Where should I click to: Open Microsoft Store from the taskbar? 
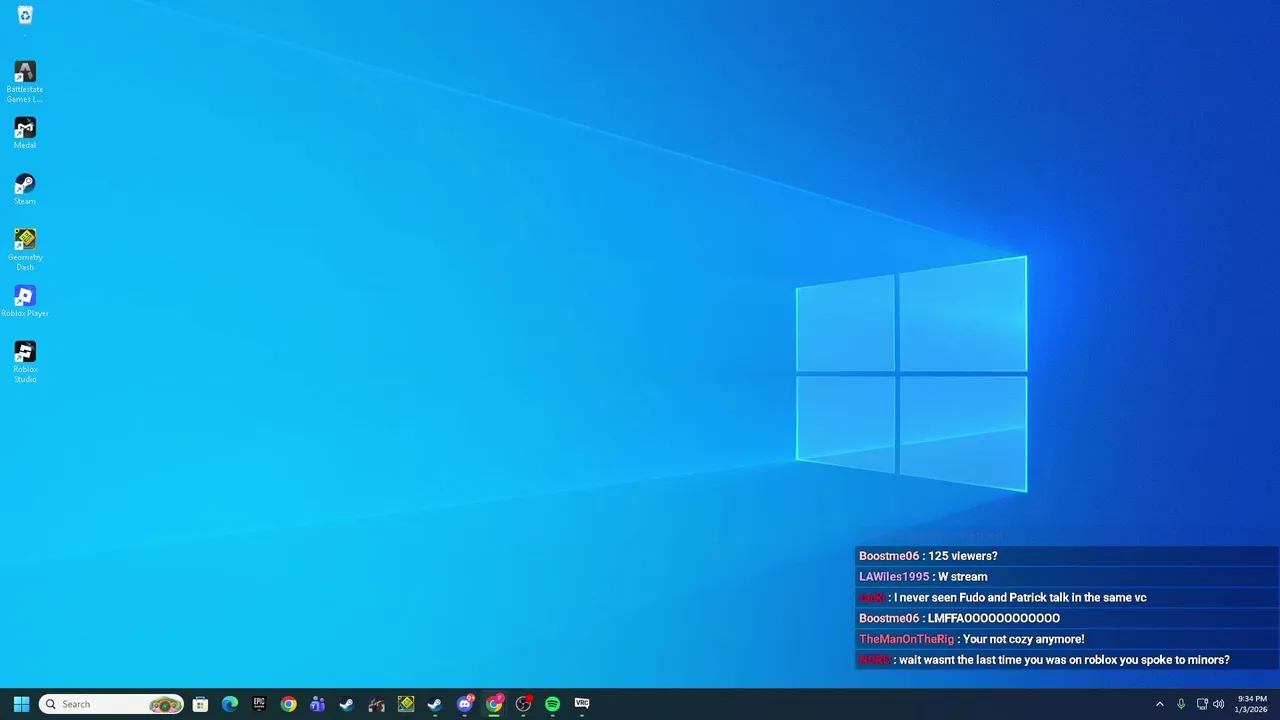coord(200,704)
